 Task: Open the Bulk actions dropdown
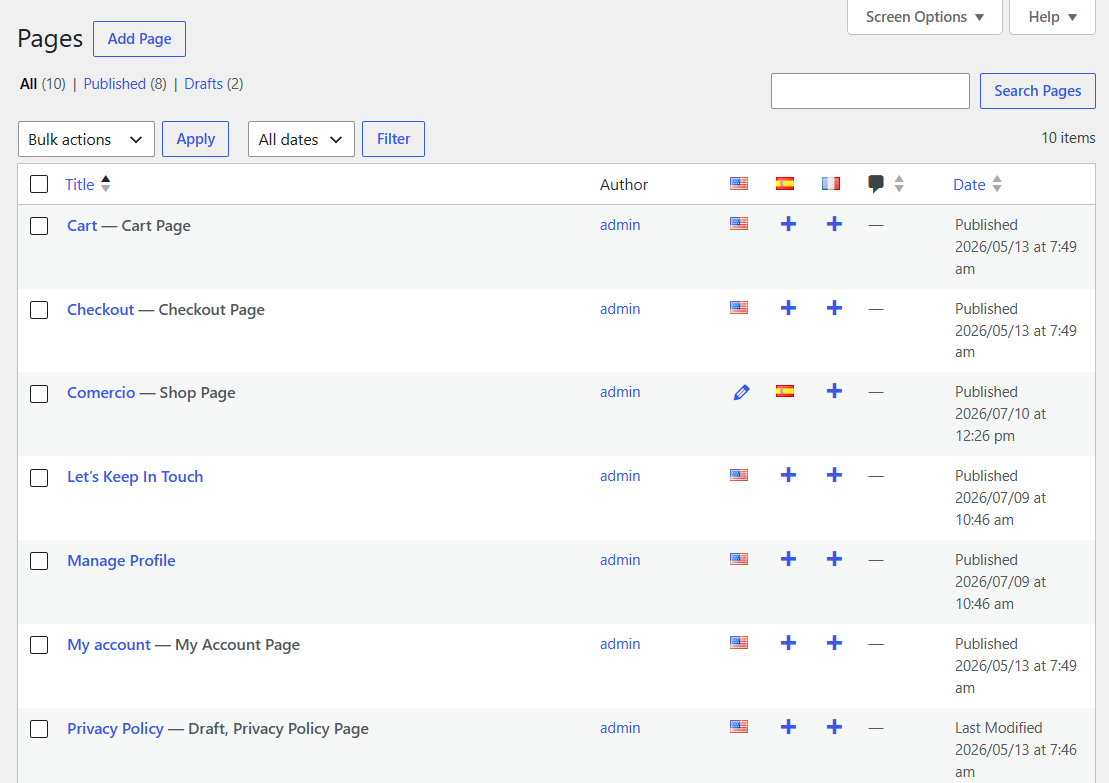click(86, 139)
